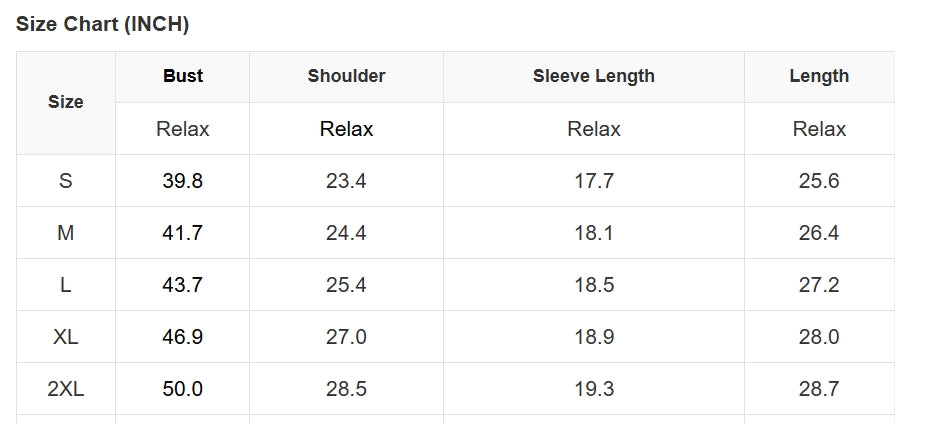Select the Sleeve Length column header
Image resolution: width=936 pixels, height=424 pixels.
(594, 76)
